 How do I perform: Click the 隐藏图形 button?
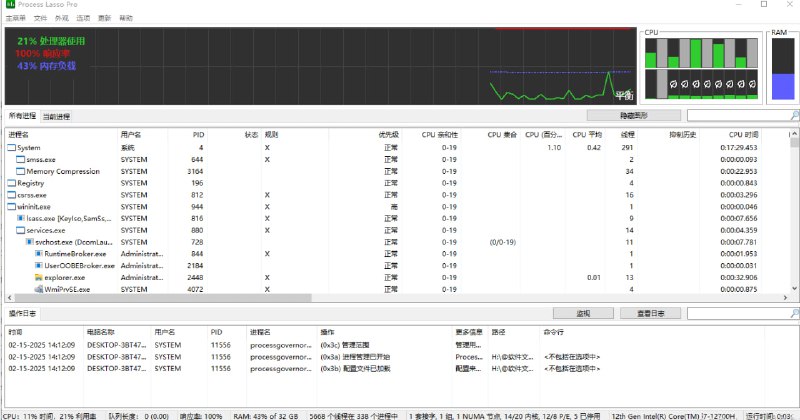tap(634, 116)
